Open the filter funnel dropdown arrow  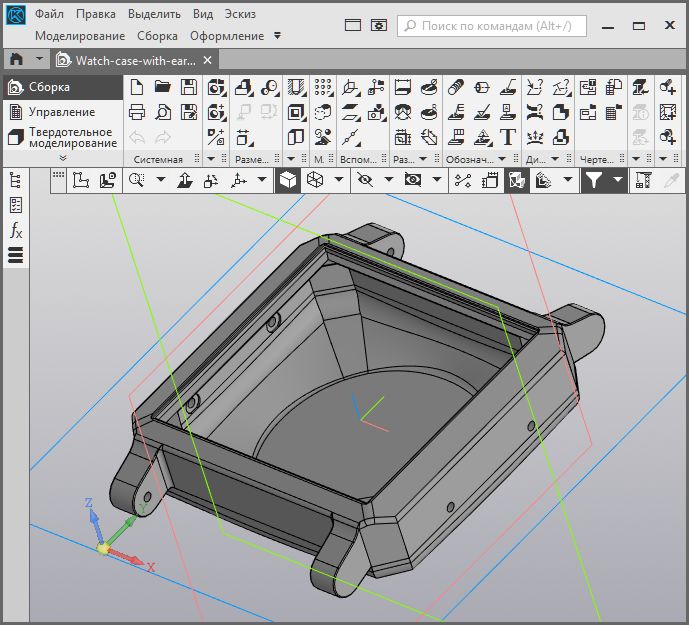pos(618,179)
